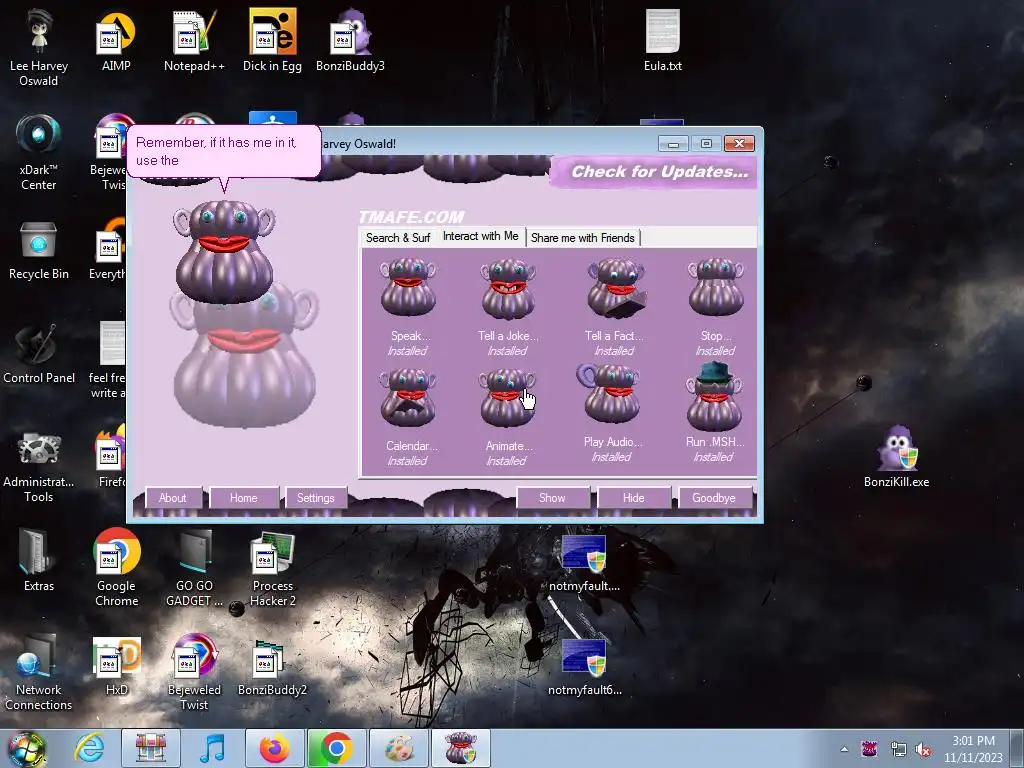Click the BonziKill.exe desktop icon
Image resolution: width=1024 pixels, height=768 pixels.
point(897,456)
